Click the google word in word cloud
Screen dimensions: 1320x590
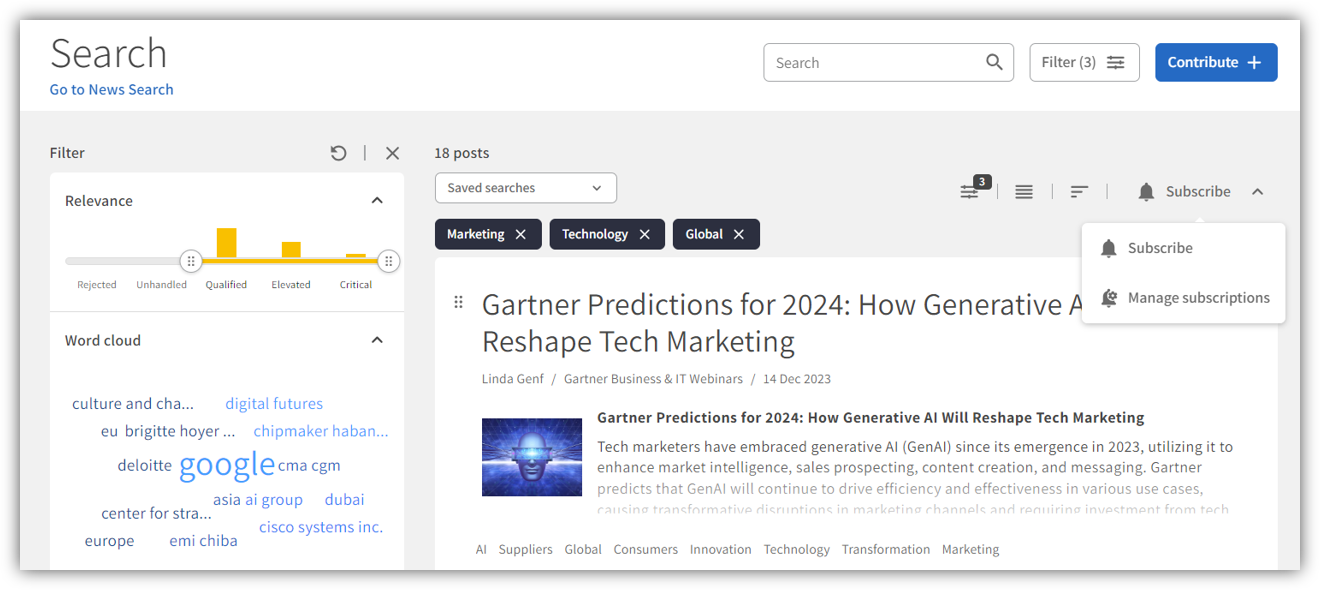click(227, 464)
